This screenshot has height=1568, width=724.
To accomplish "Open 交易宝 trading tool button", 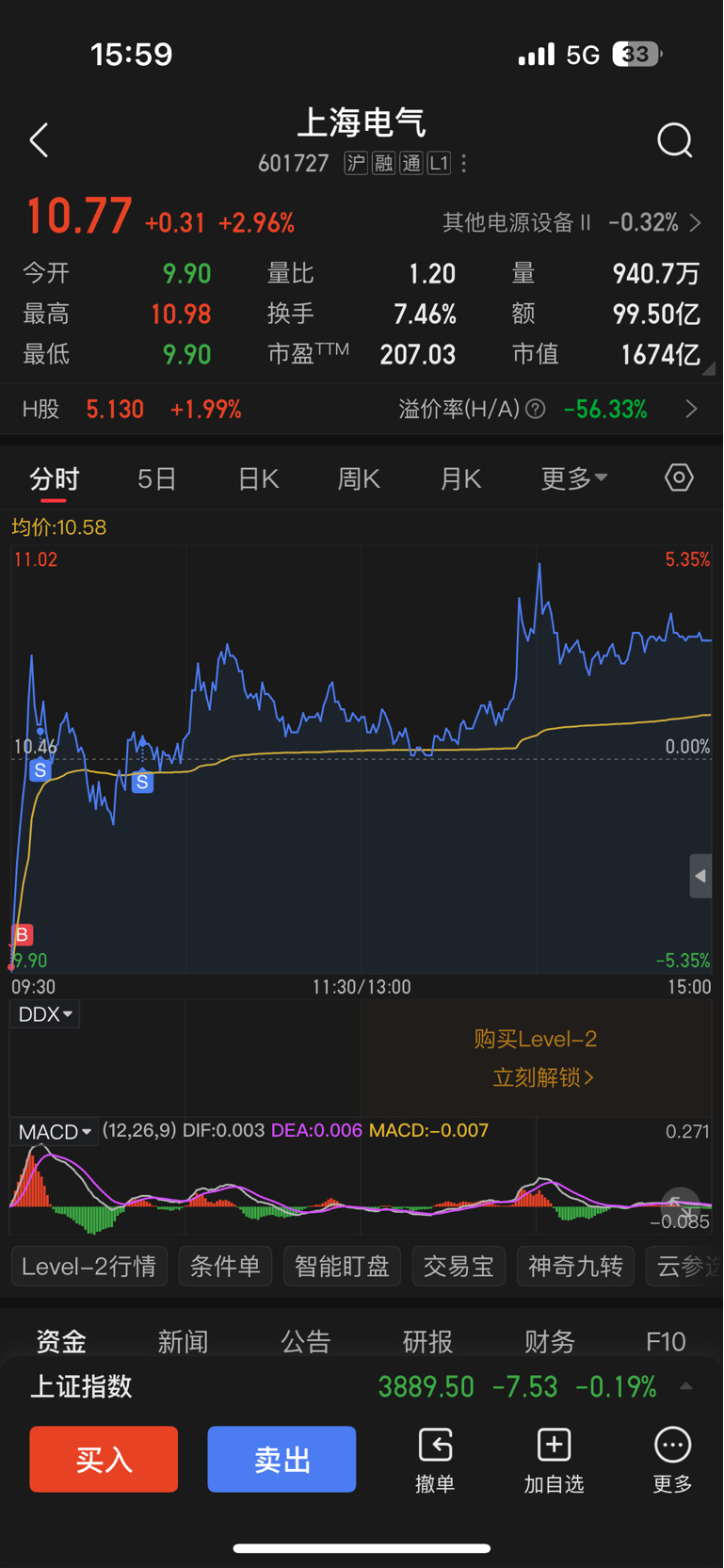I will (459, 1267).
